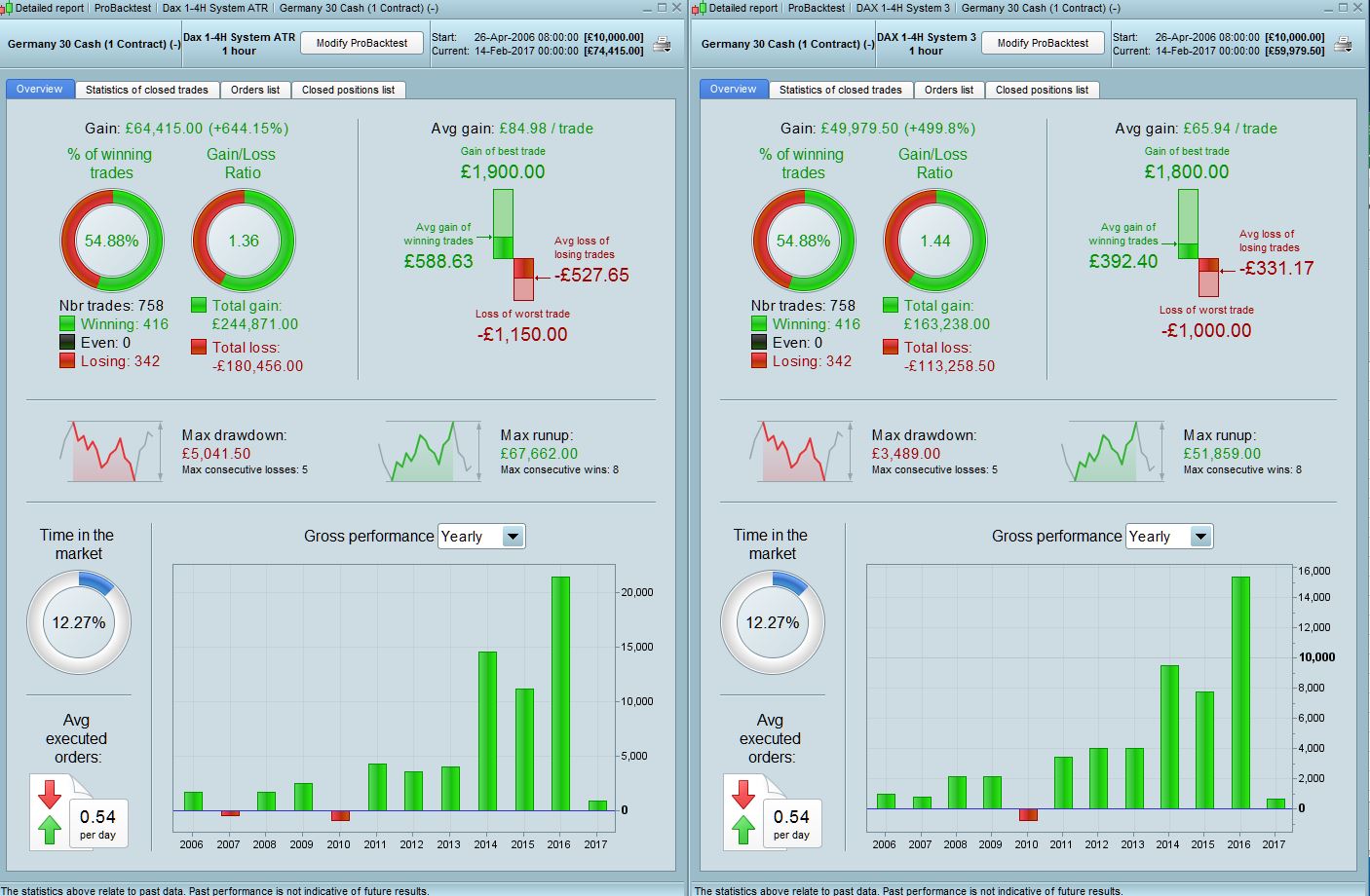Click the average winning trade value £588.63

tap(438, 261)
